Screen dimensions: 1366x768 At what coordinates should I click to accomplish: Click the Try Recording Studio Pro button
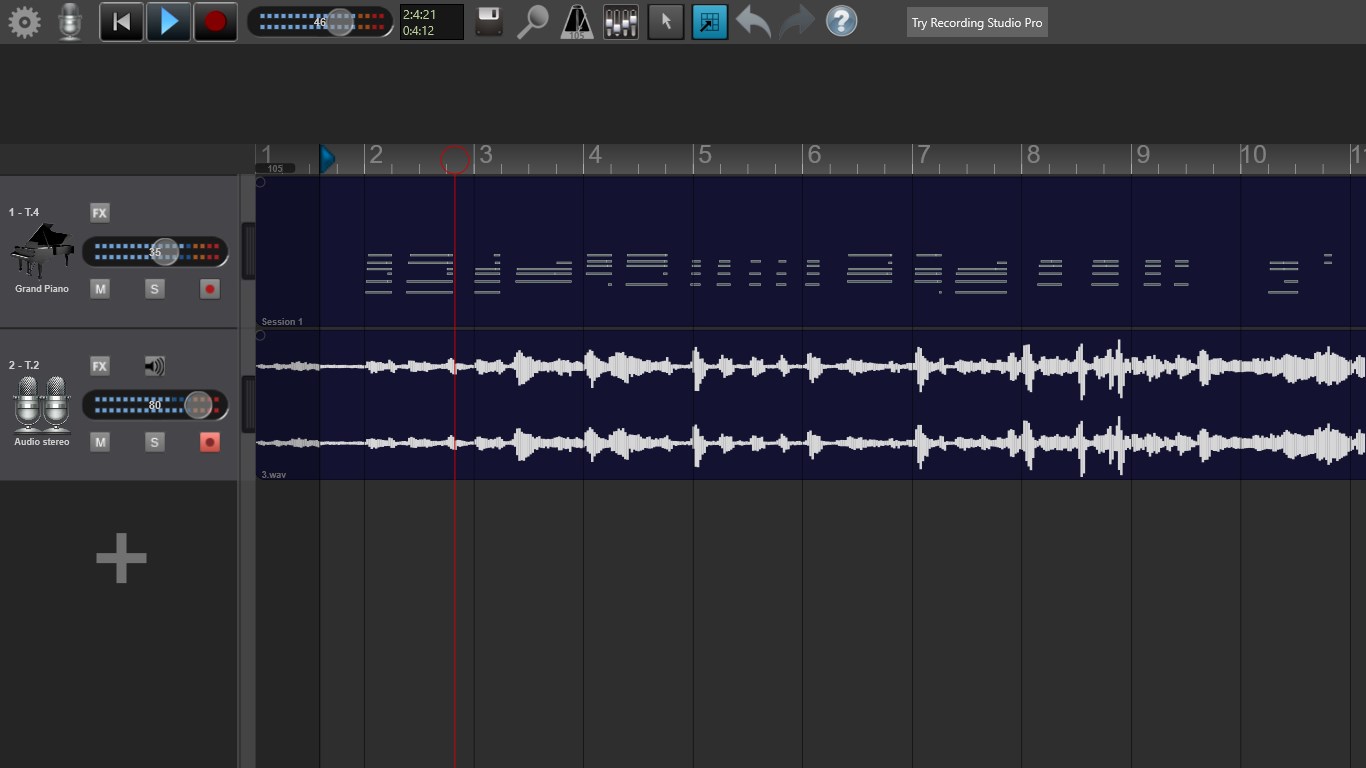pos(977,21)
